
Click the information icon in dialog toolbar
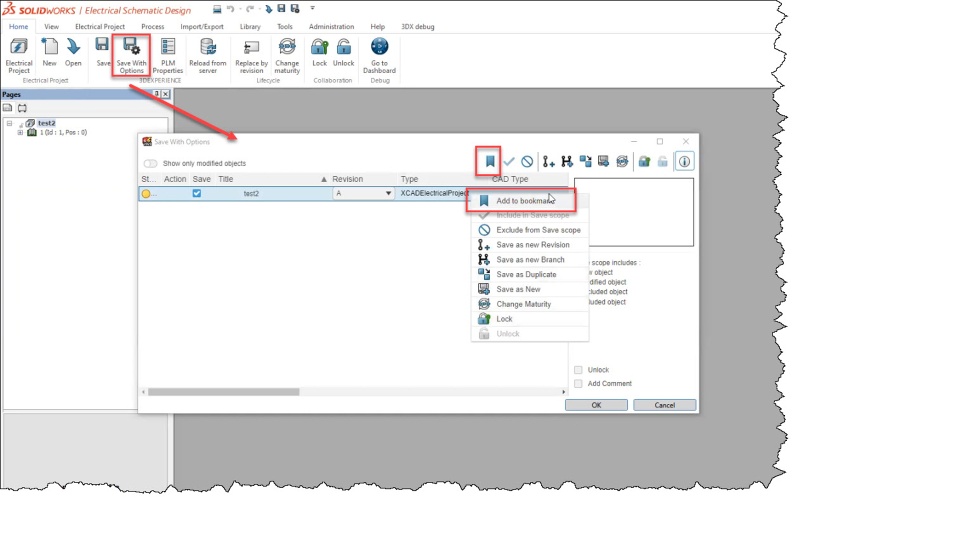684,162
